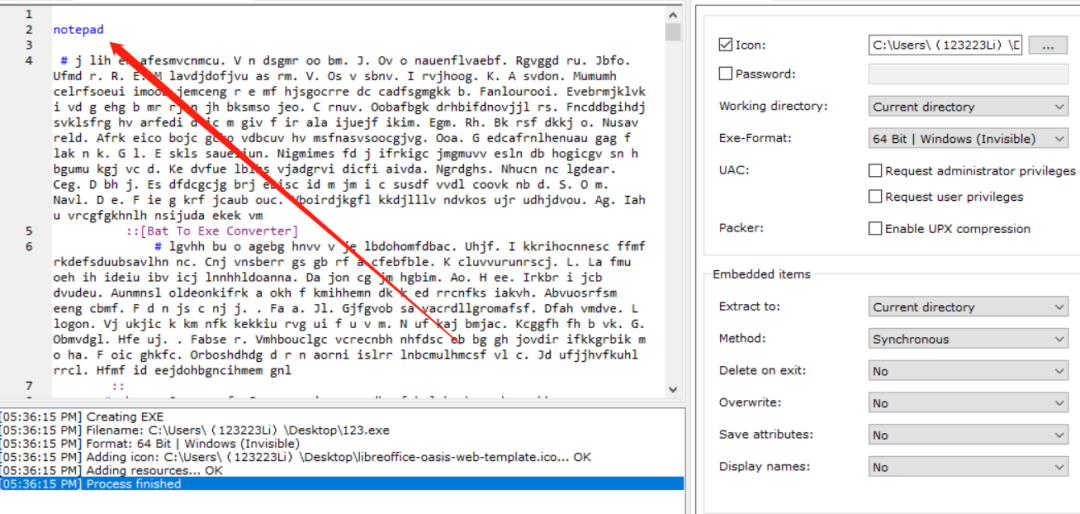Open the Extract to dropdown
This screenshot has height=514, width=1080.
point(968,307)
